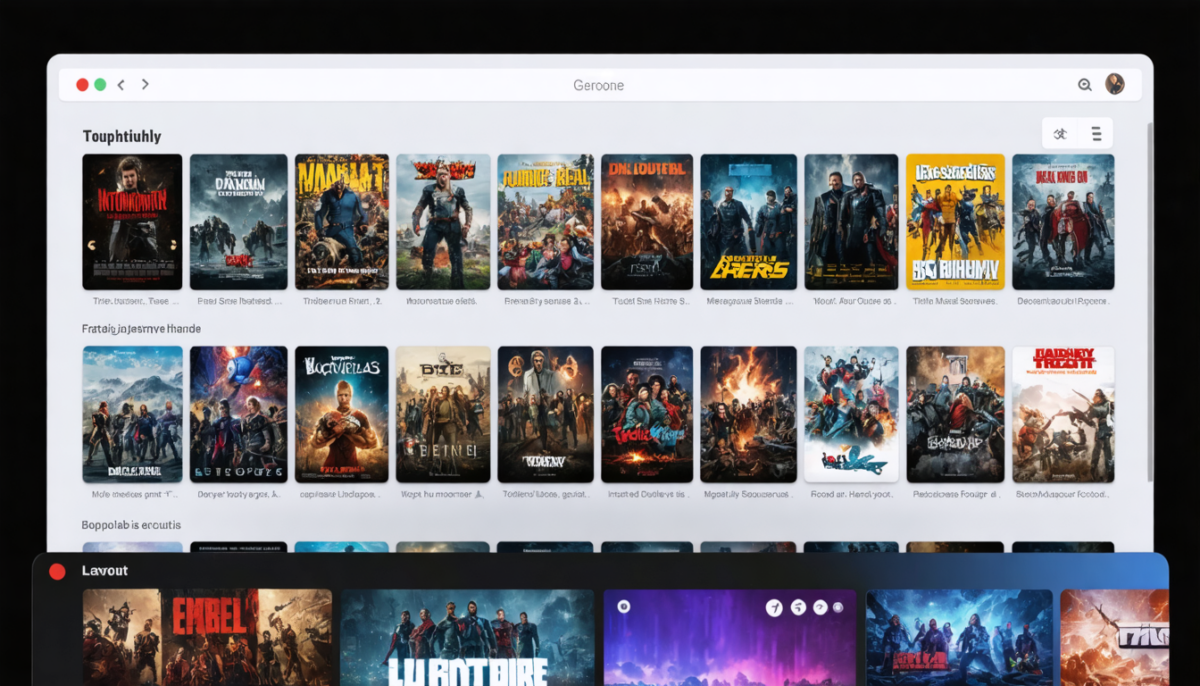Open the first-row poster with the man's face and red title
The width and height of the screenshot is (1200, 686).
(132, 221)
